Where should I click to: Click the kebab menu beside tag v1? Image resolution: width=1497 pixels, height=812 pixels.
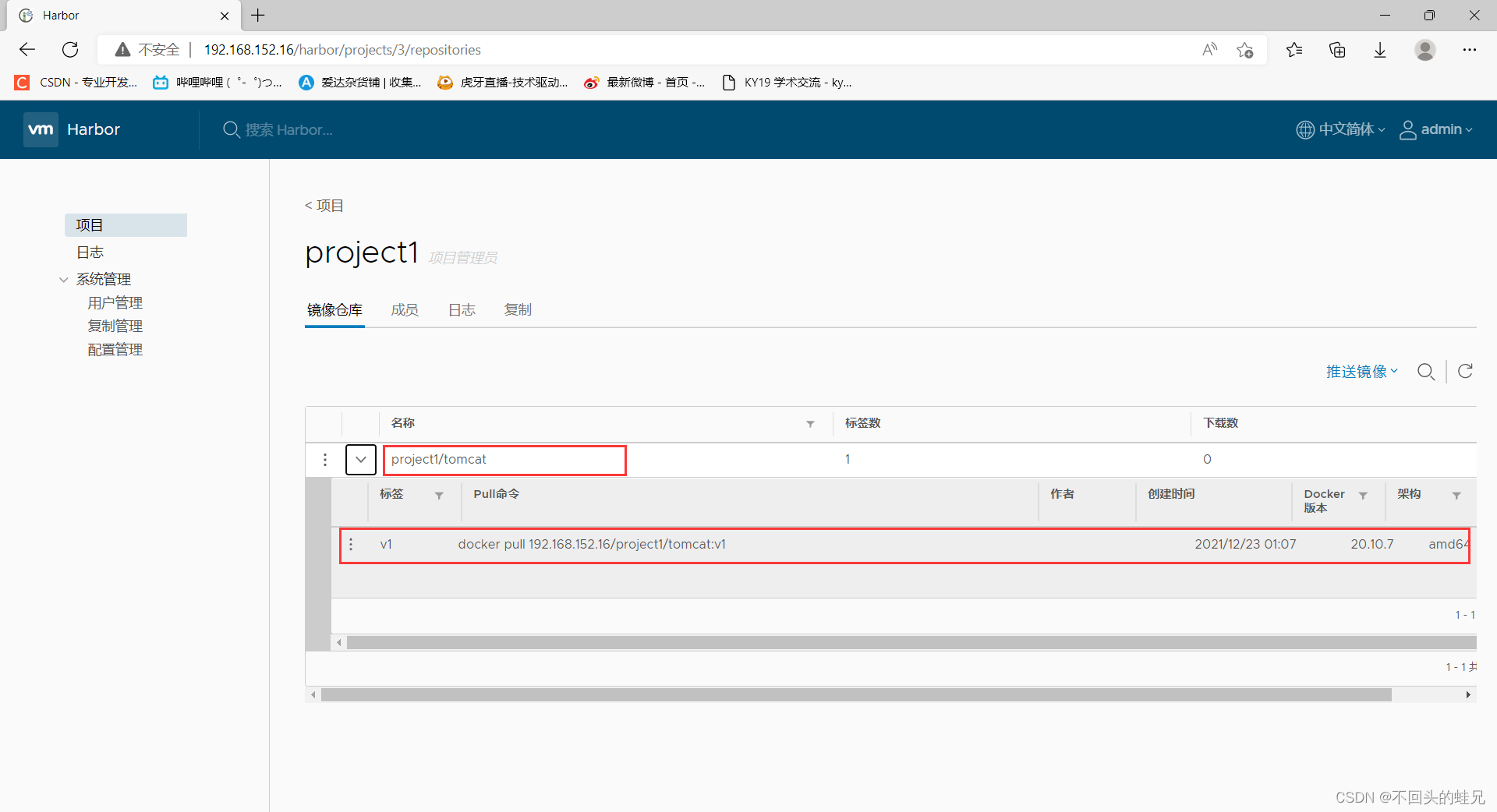point(351,545)
